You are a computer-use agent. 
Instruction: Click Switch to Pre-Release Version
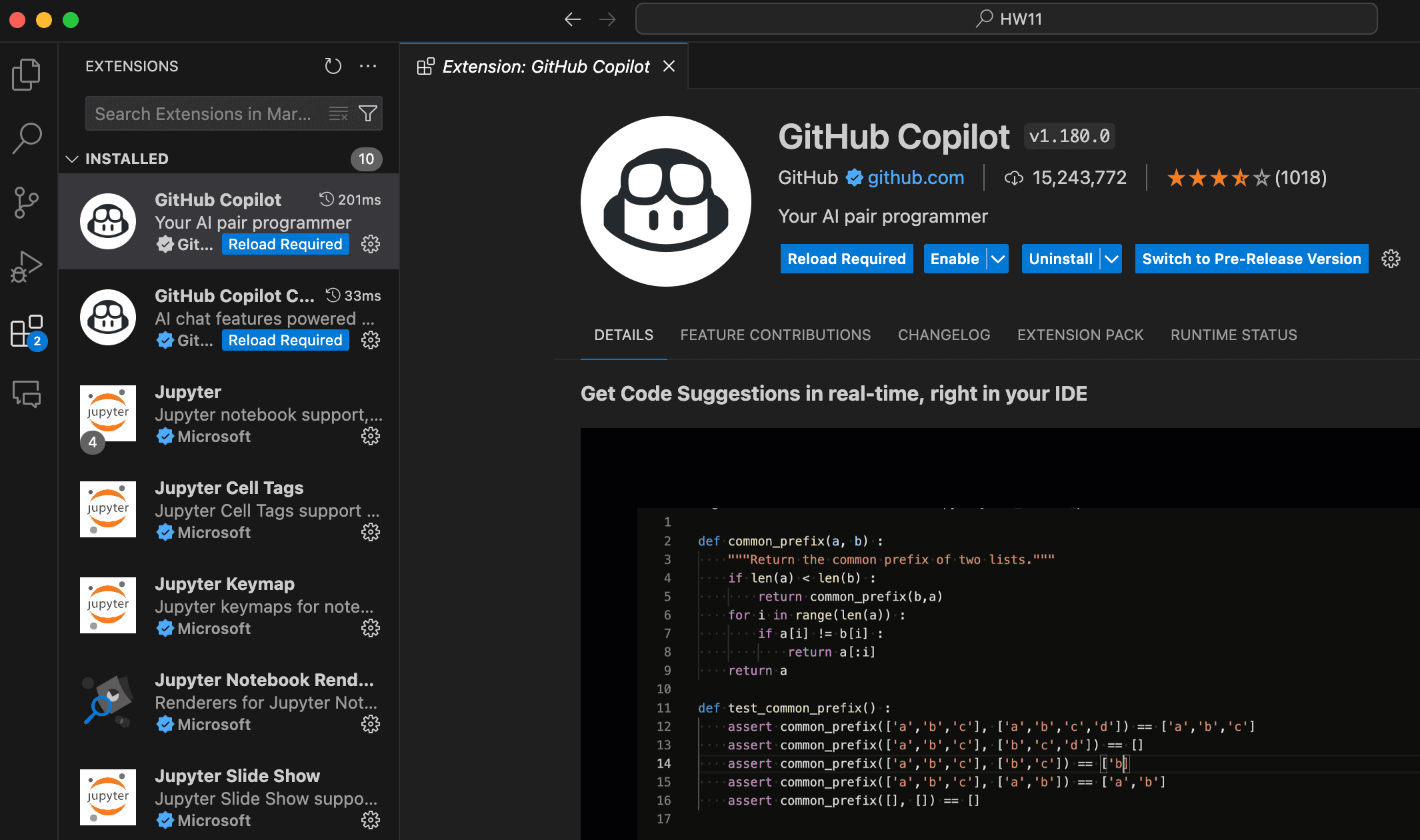[1251, 259]
